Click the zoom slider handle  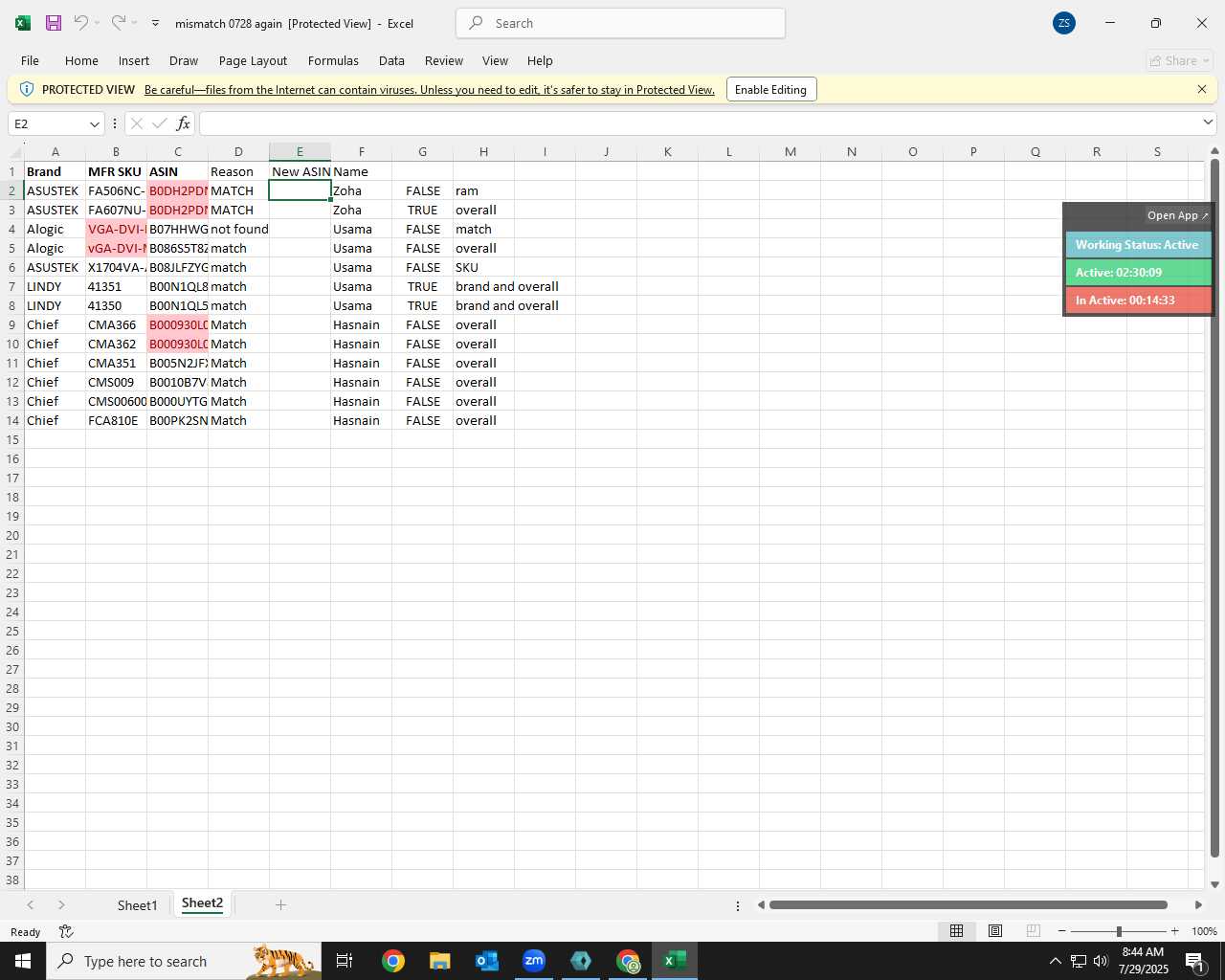1119,931
